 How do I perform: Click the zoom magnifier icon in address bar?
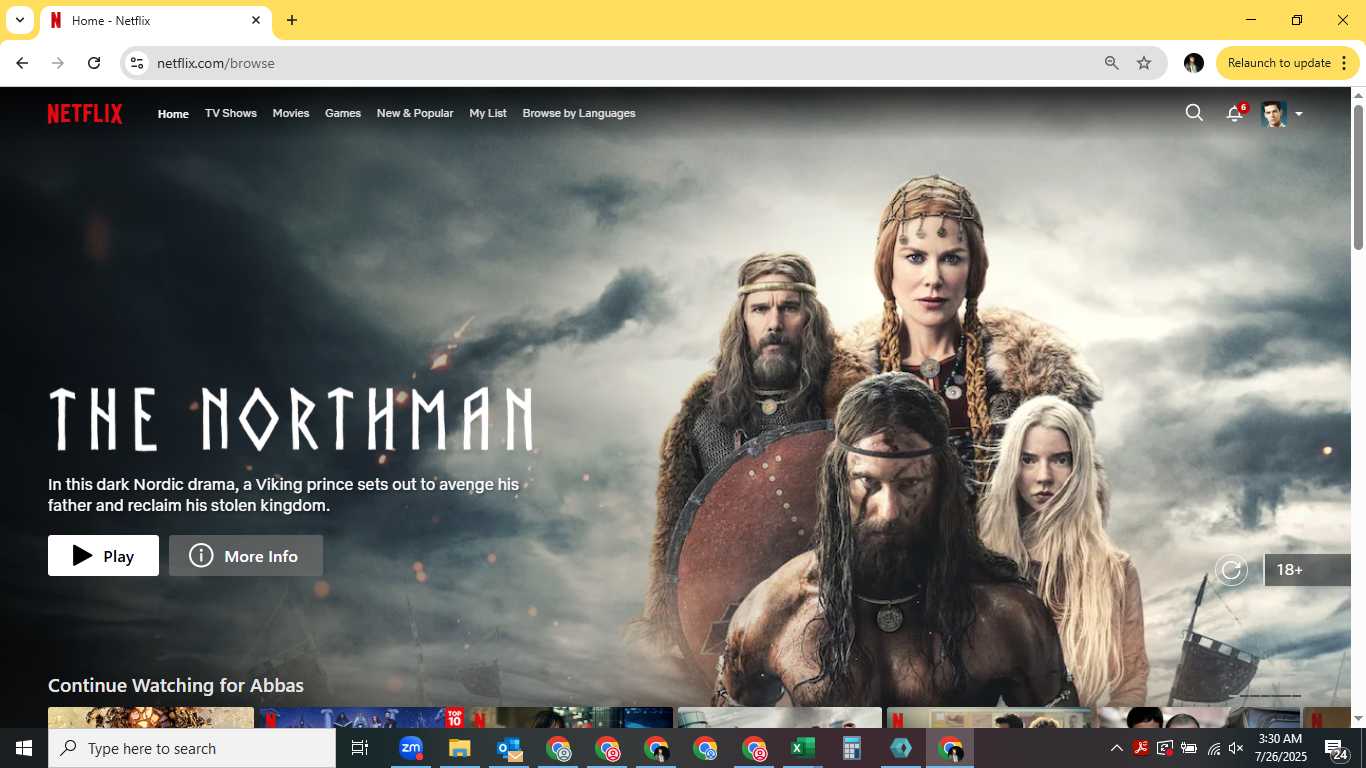(x=1111, y=63)
